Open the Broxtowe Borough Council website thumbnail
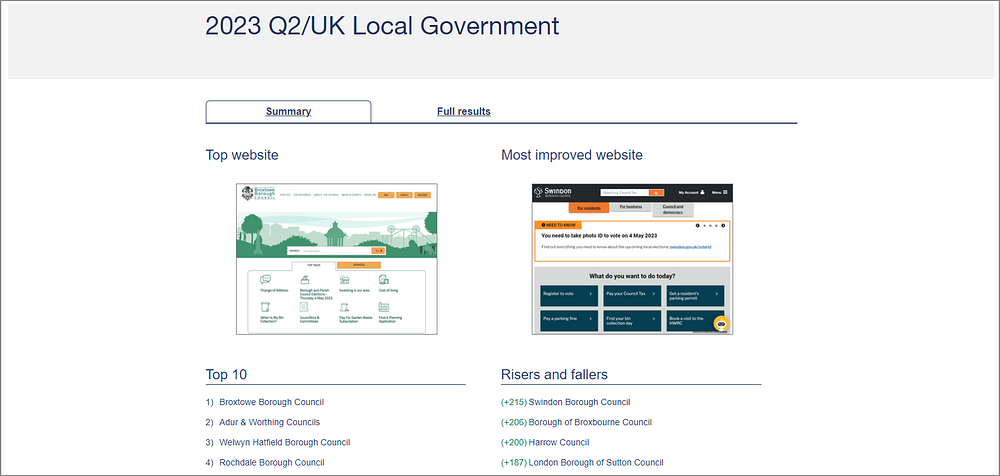 tap(337, 259)
